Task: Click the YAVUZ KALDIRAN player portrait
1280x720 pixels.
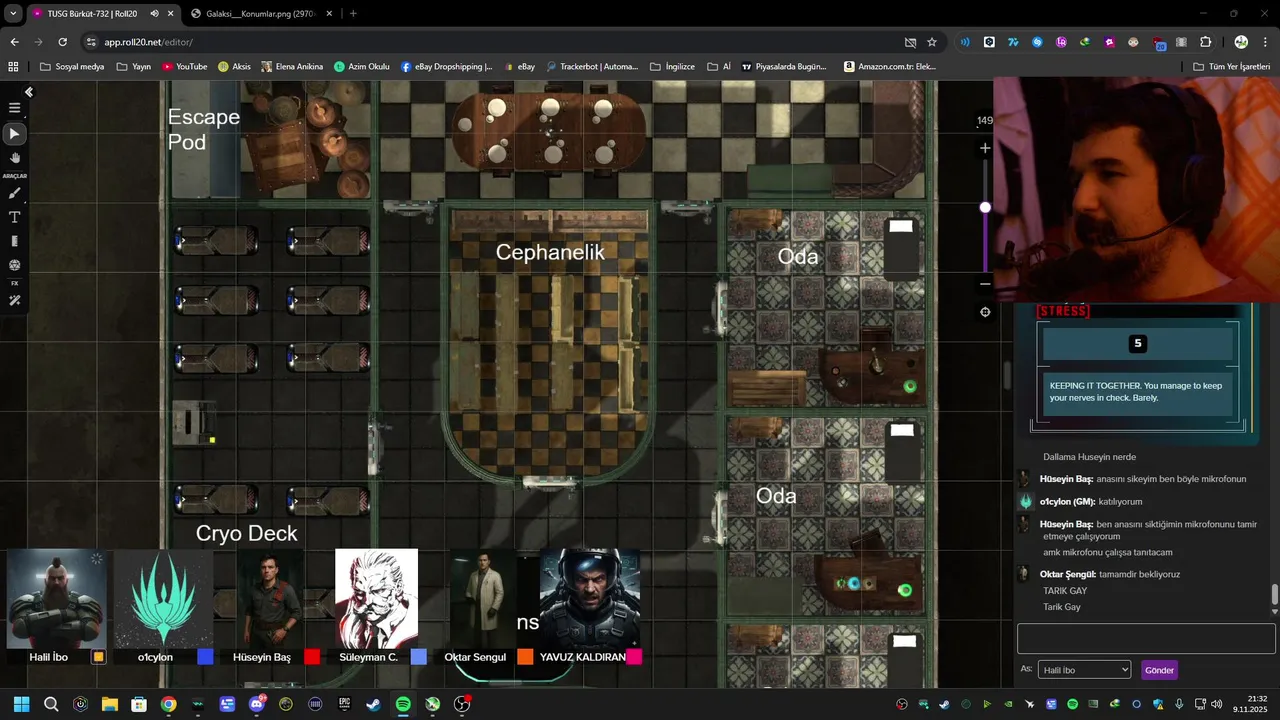Action: point(590,599)
